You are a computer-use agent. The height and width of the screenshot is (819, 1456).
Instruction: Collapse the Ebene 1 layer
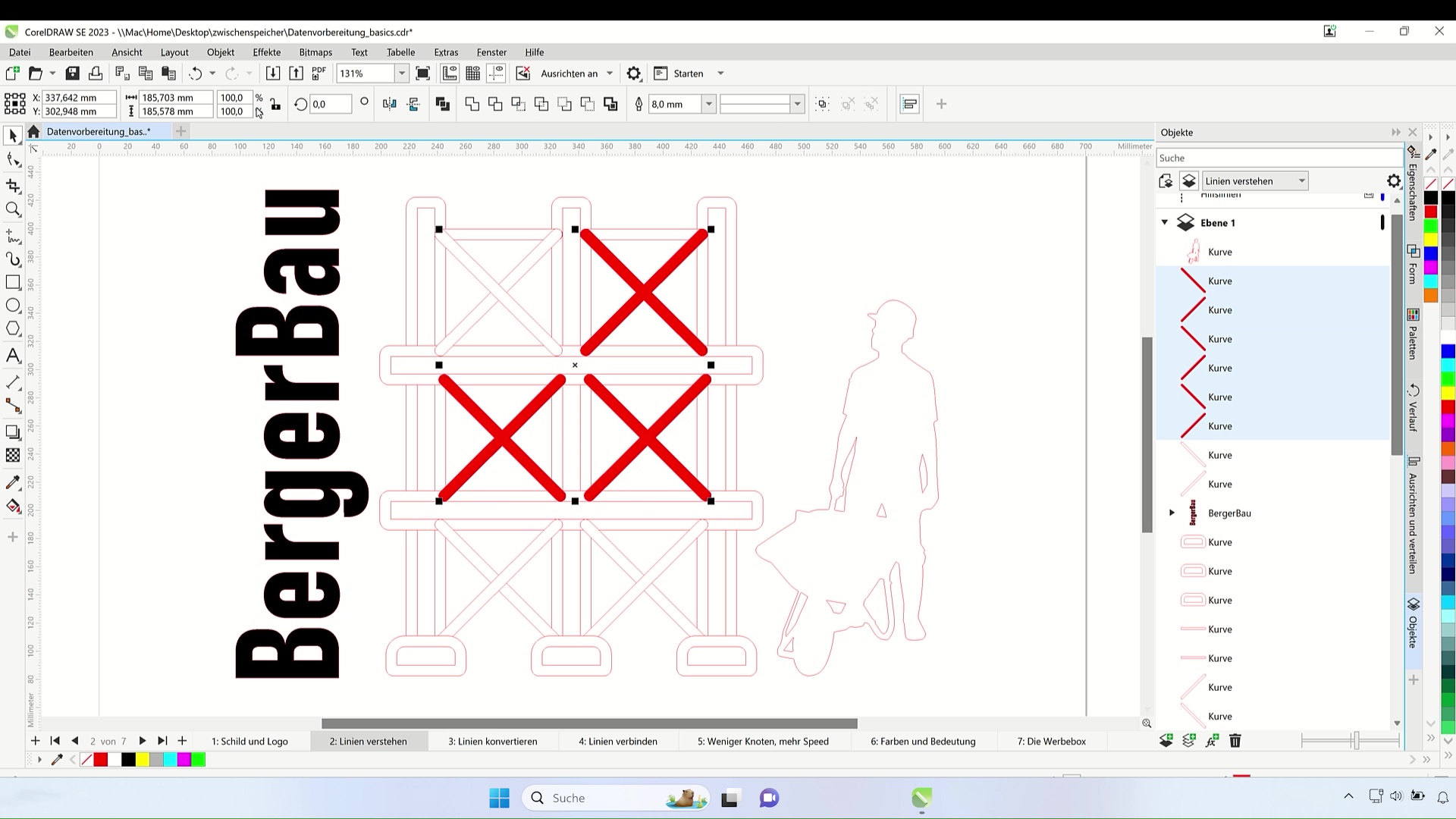click(x=1165, y=223)
